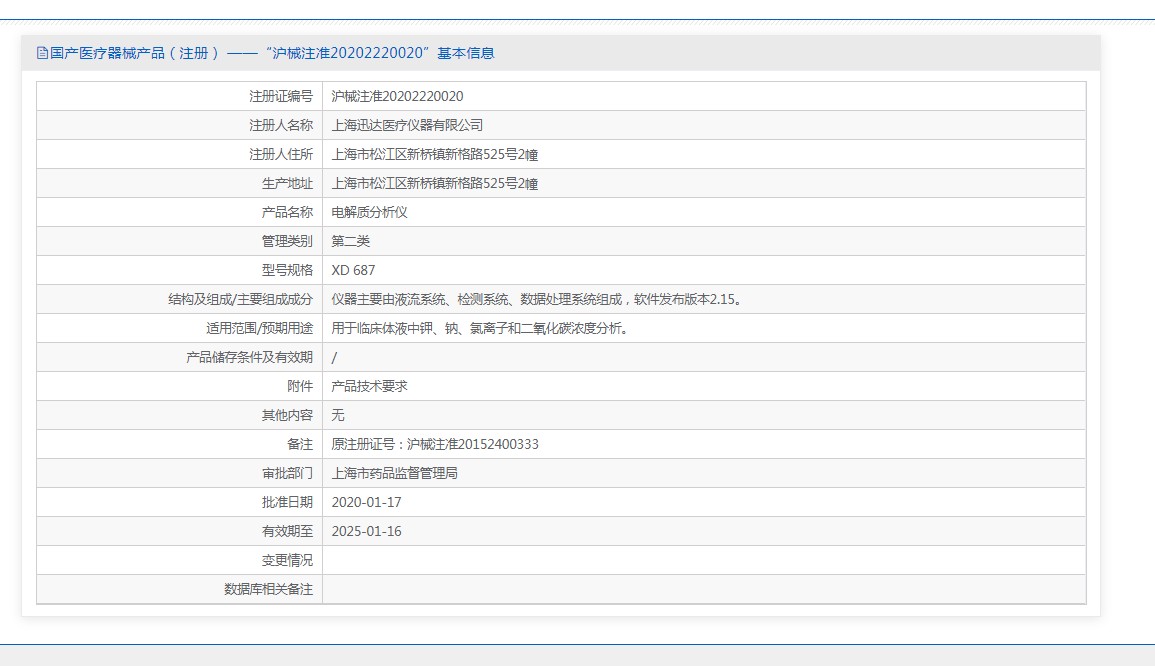Click the 生产地址 label
Image resolution: width=1155 pixels, height=666 pixels.
click(x=287, y=183)
